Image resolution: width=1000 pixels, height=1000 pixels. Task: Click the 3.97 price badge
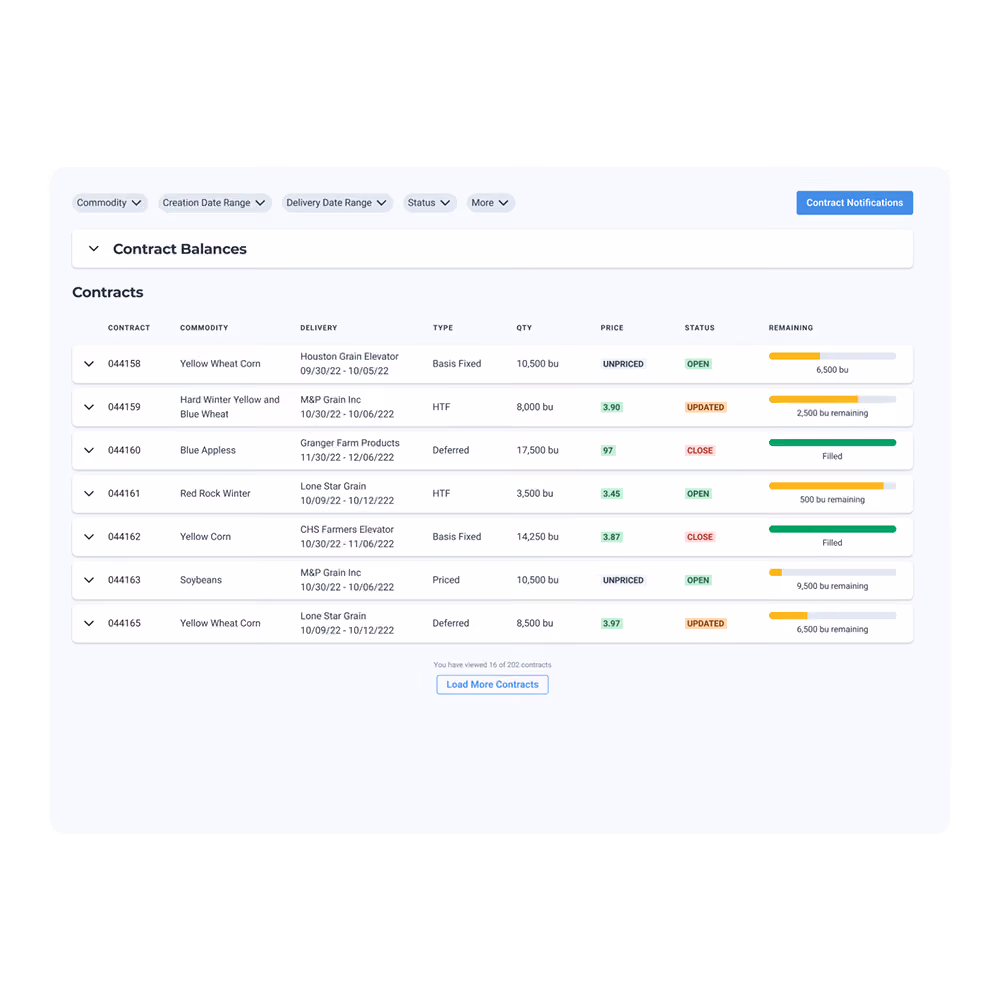pyautogui.click(x=612, y=624)
